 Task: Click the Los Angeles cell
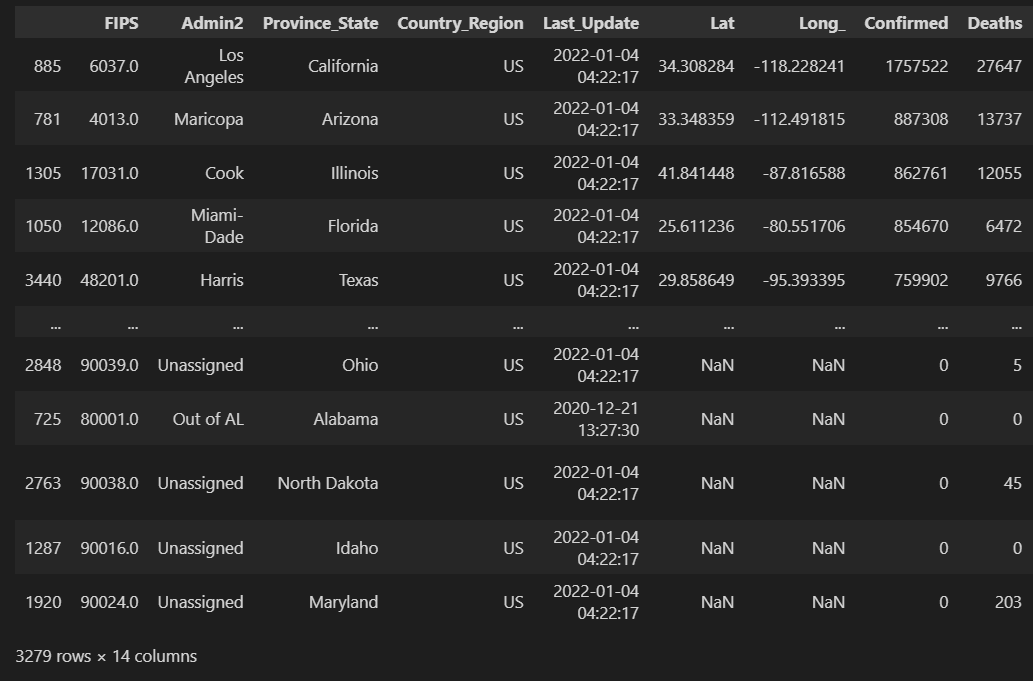pyautogui.click(x=214, y=66)
